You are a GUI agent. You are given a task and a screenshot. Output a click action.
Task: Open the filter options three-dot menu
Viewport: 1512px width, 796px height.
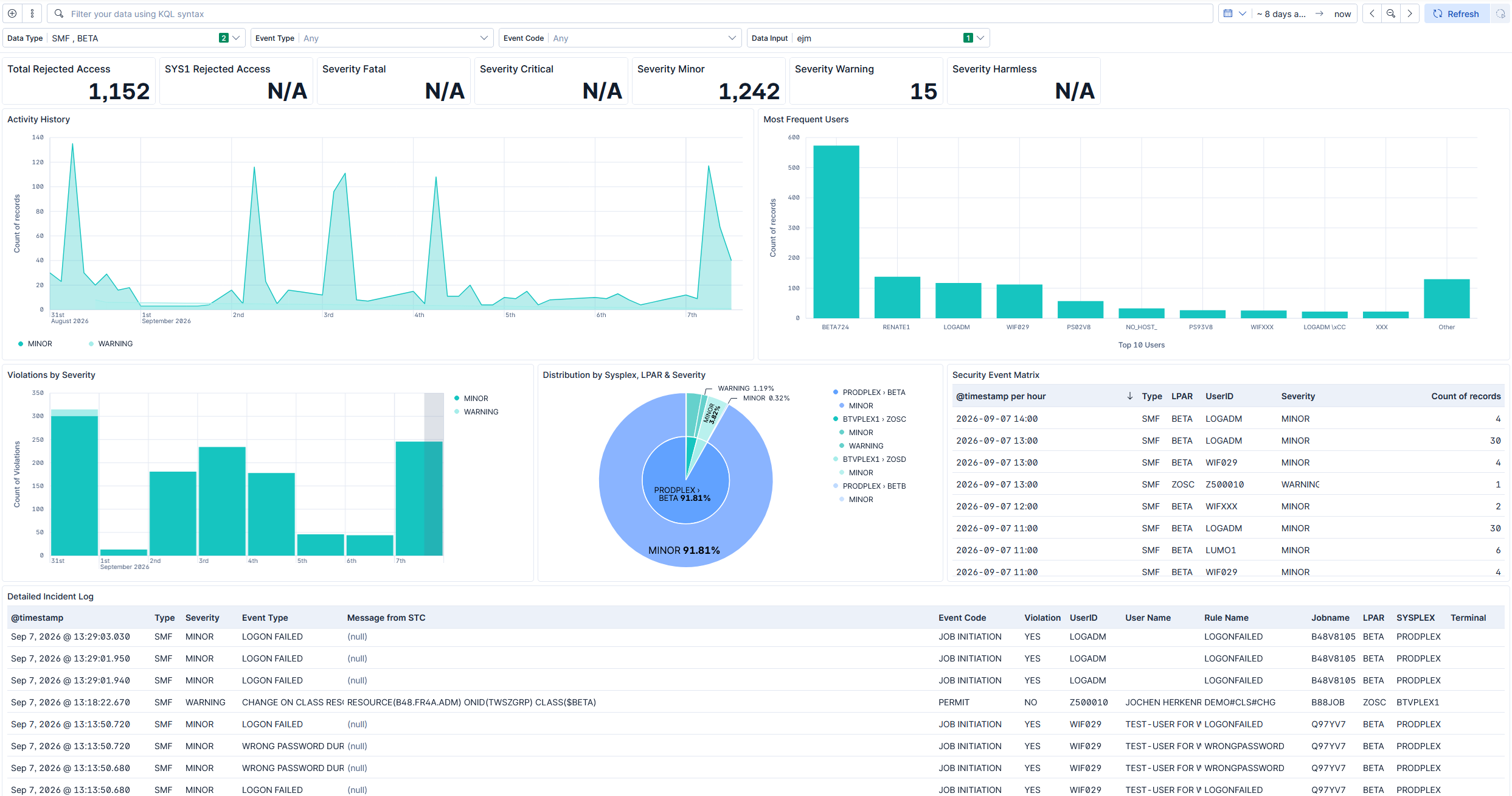(32, 13)
